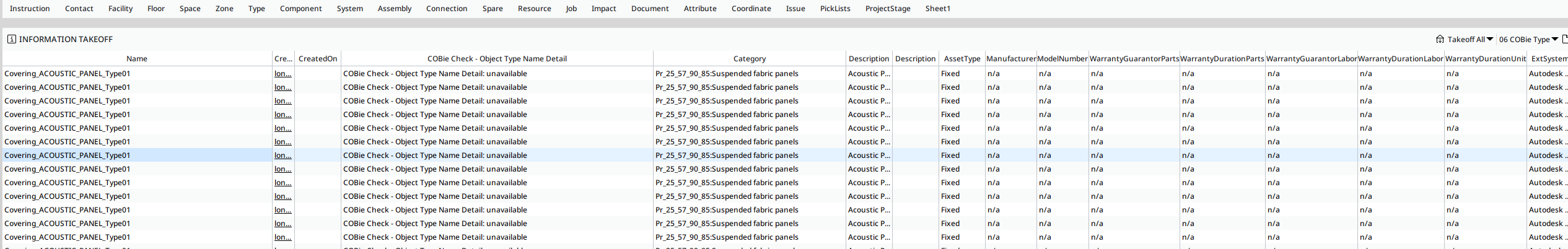1568x249 pixels.
Task: Click the WarrantyDurationUnit column header
Action: (x=1486, y=59)
